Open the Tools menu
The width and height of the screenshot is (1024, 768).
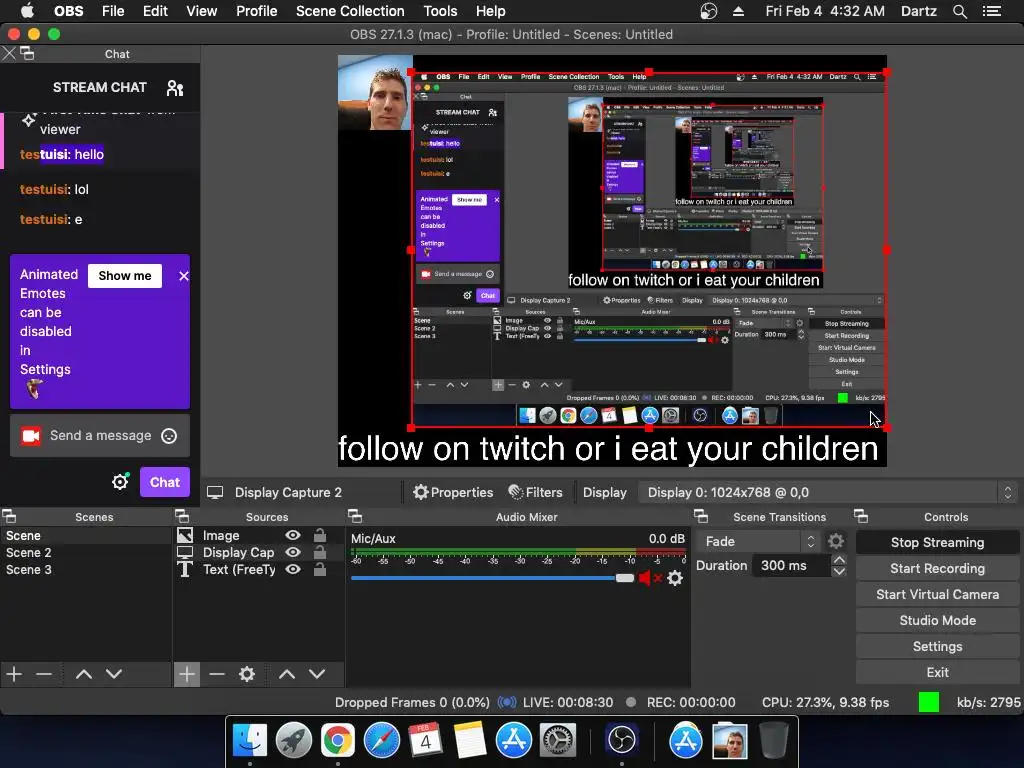click(440, 11)
